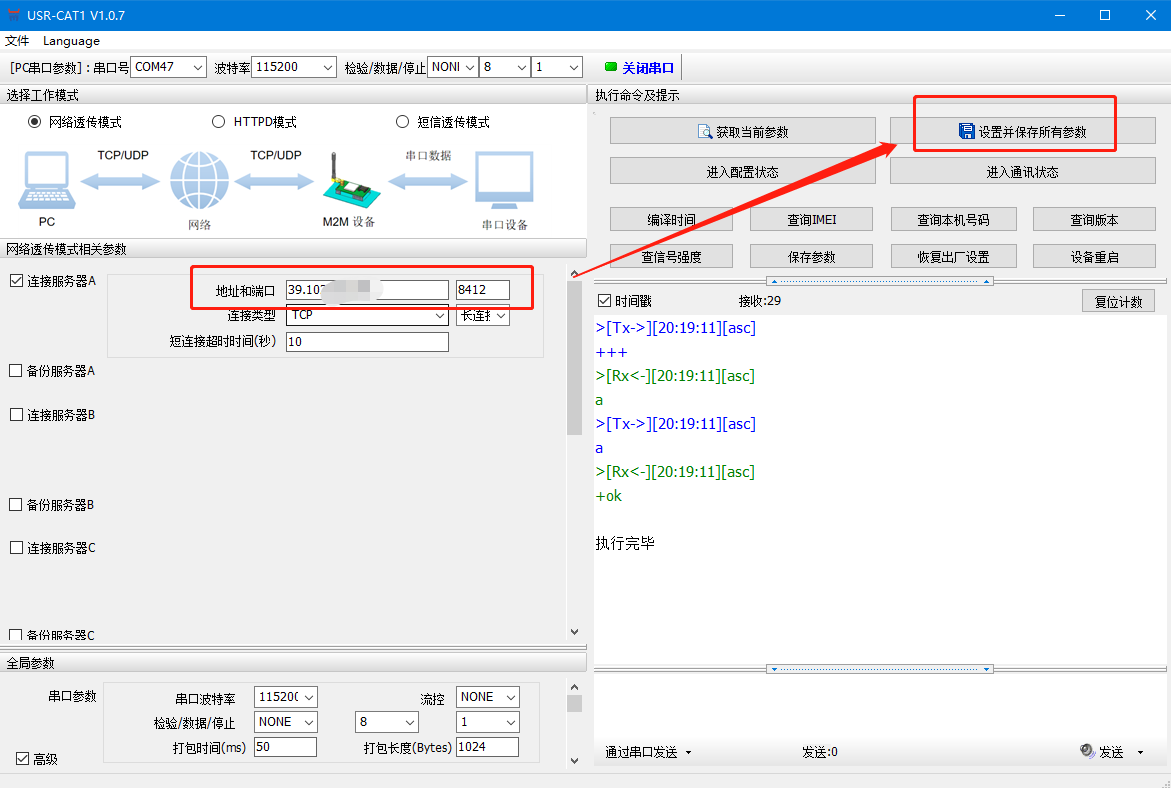Viewport: 1171px width, 788px height.
Task: Toggle the 时间戳 checkbox
Action: click(x=604, y=301)
